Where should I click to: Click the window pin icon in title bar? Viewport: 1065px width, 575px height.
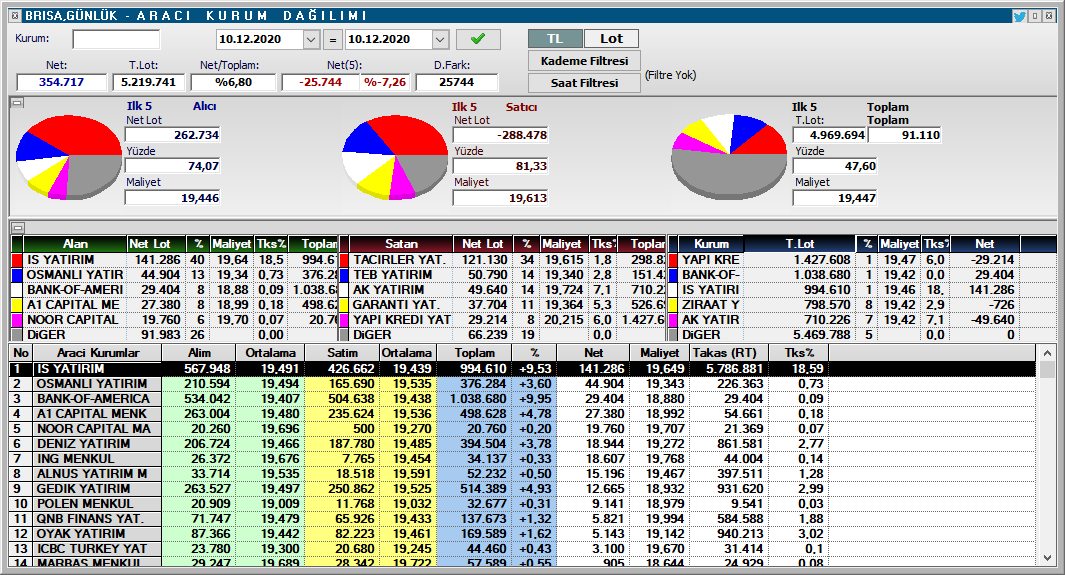1035,16
